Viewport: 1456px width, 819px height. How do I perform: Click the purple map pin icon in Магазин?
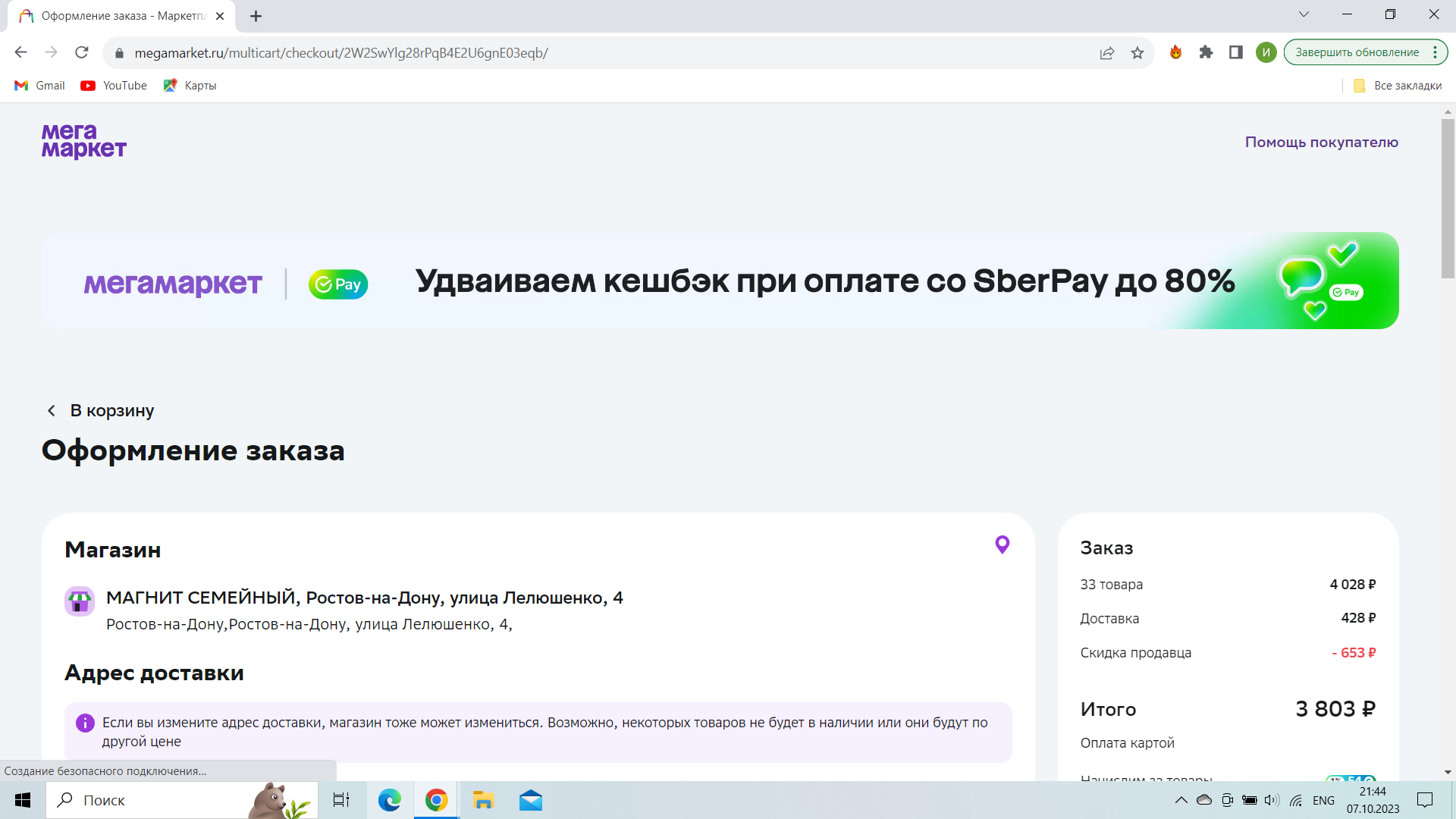click(1002, 544)
